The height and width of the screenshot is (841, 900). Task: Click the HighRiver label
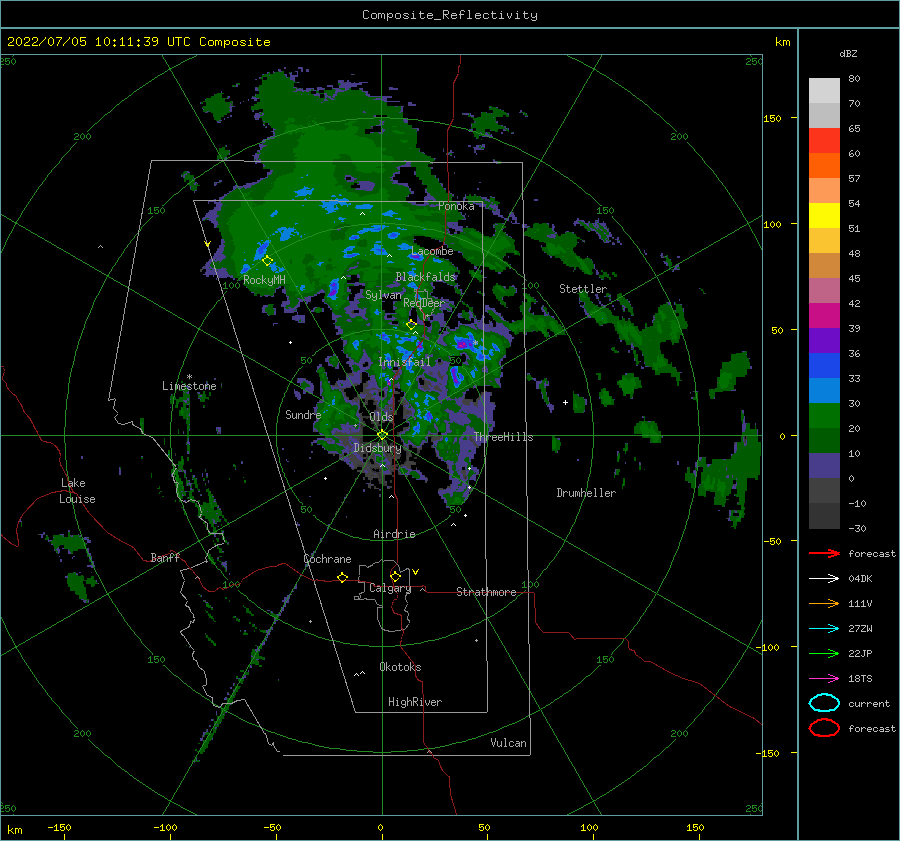click(x=415, y=702)
